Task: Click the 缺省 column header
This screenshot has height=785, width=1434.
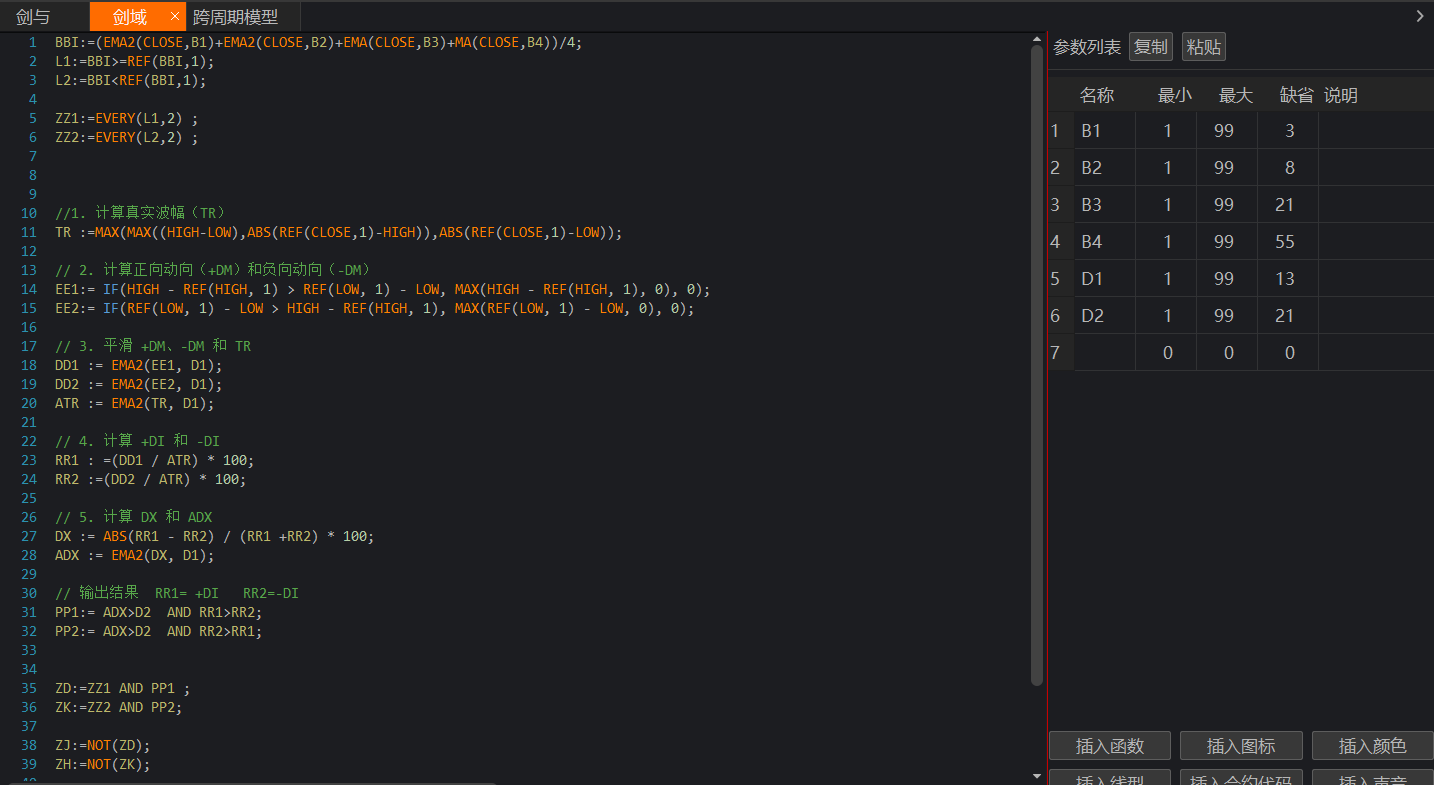Action: coord(1296,96)
